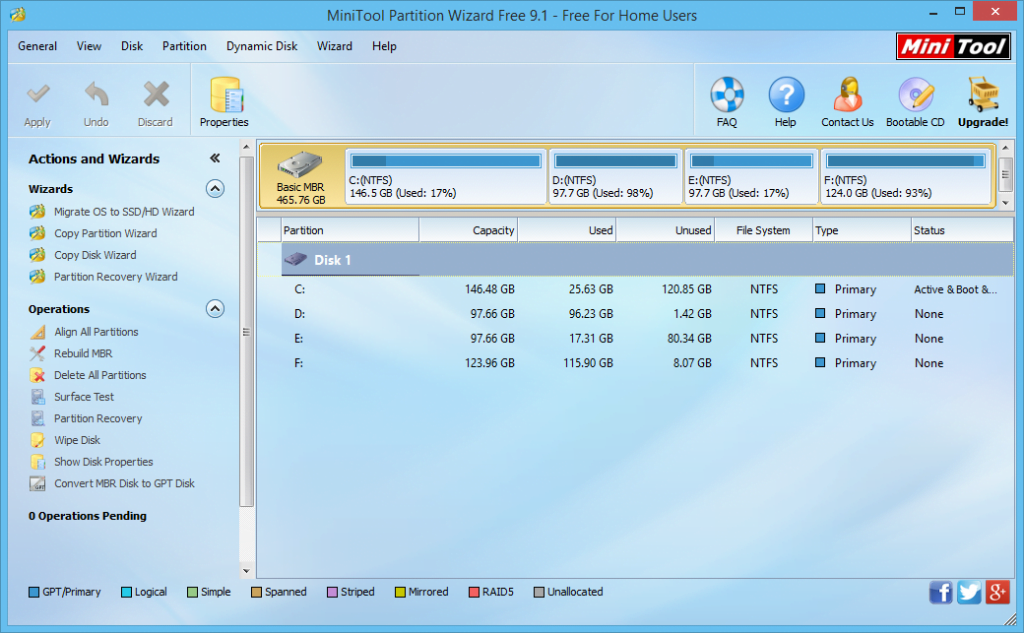This screenshot has height=633, width=1024.
Task: Click Rebuild MBR operation
Action: click(x=83, y=353)
